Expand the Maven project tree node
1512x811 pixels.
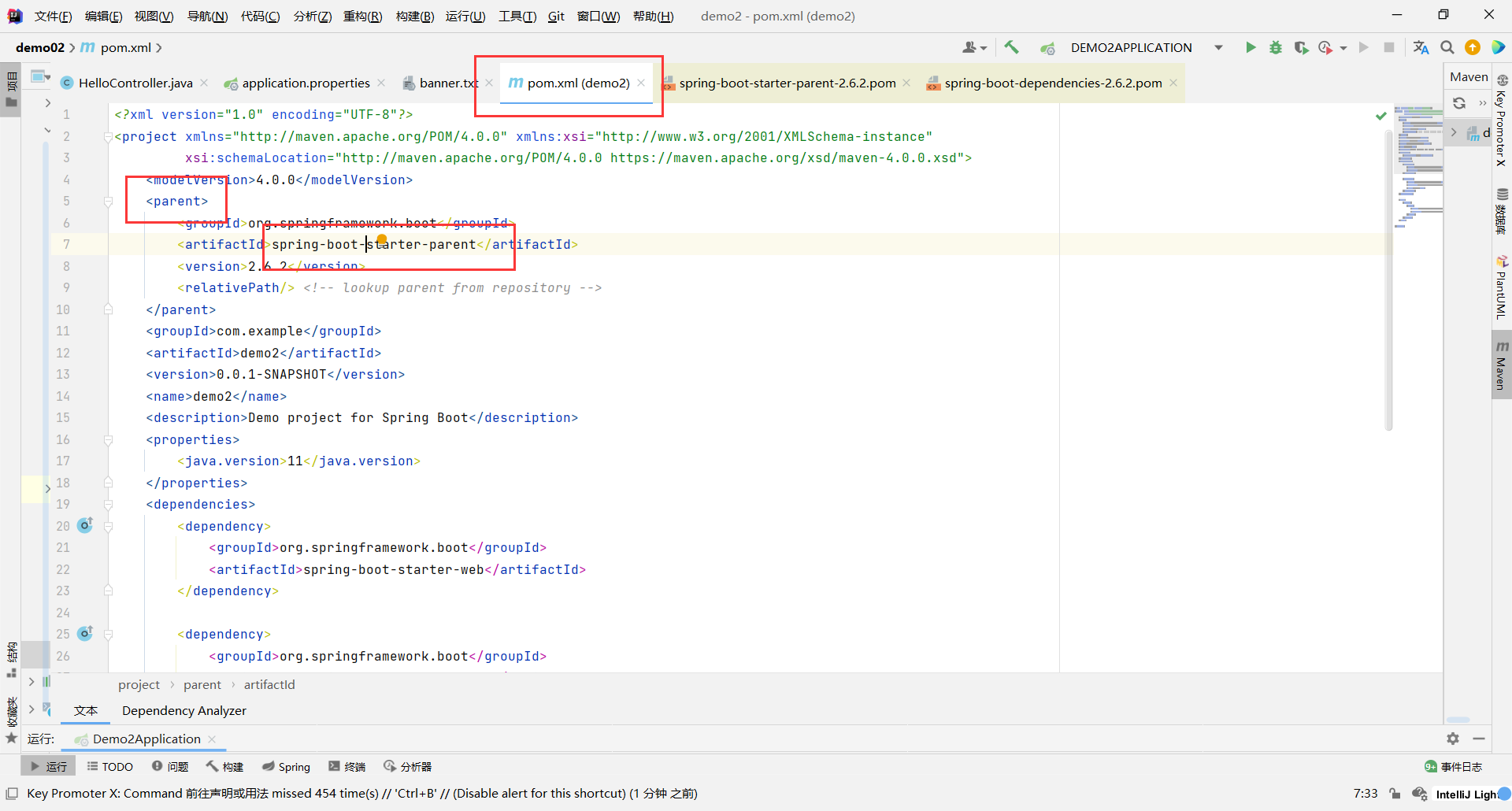tap(1455, 132)
